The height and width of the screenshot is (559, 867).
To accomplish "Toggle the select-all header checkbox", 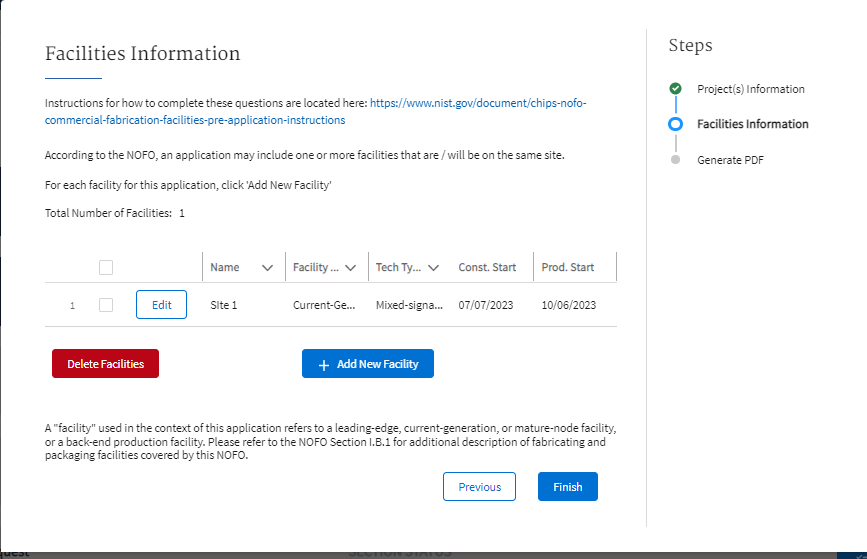I will pyautogui.click(x=106, y=267).
